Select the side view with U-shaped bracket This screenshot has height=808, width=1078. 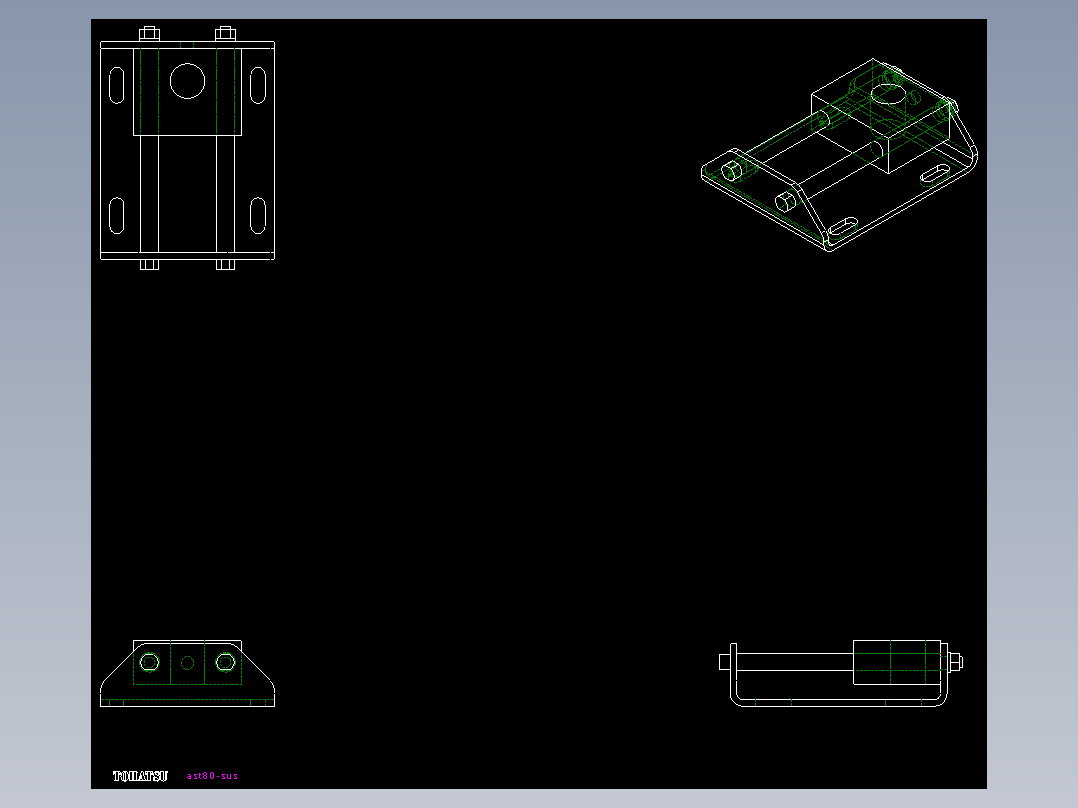point(841,673)
